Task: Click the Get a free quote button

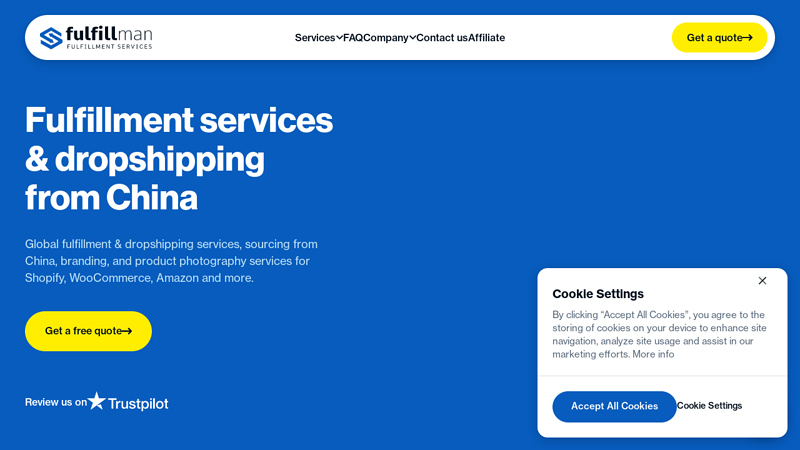Action: click(88, 331)
